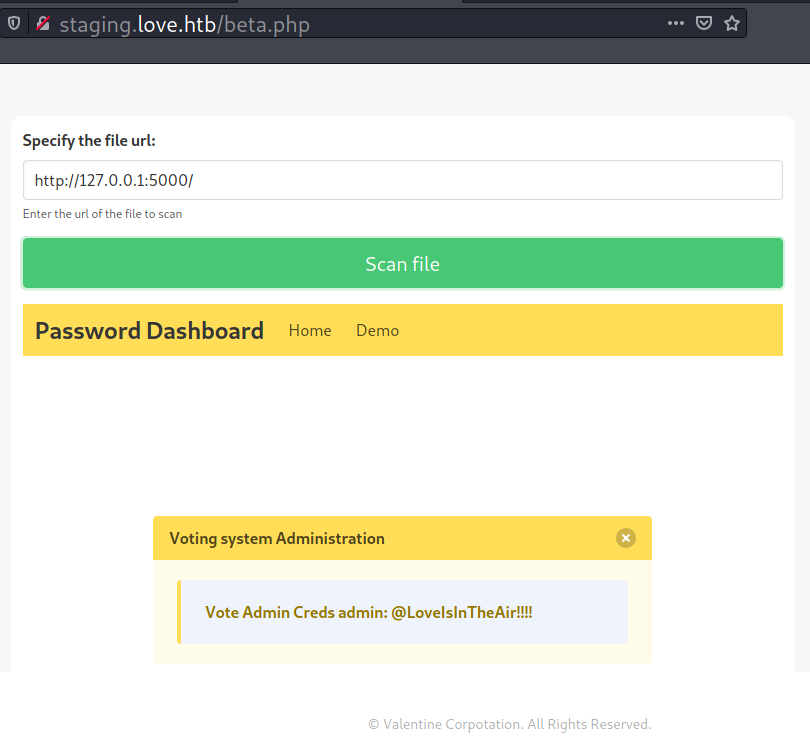
Task: Click the Valentine Corpotation copyright footer
Action: click(x=509, y=724)
